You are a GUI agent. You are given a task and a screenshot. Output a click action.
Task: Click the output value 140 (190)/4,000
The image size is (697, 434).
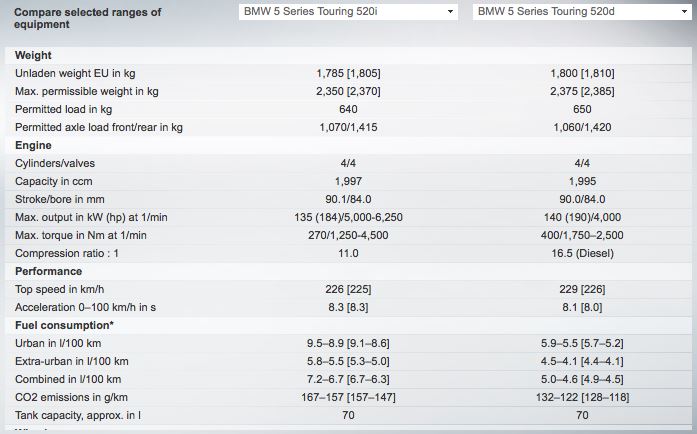pos(582,217)
